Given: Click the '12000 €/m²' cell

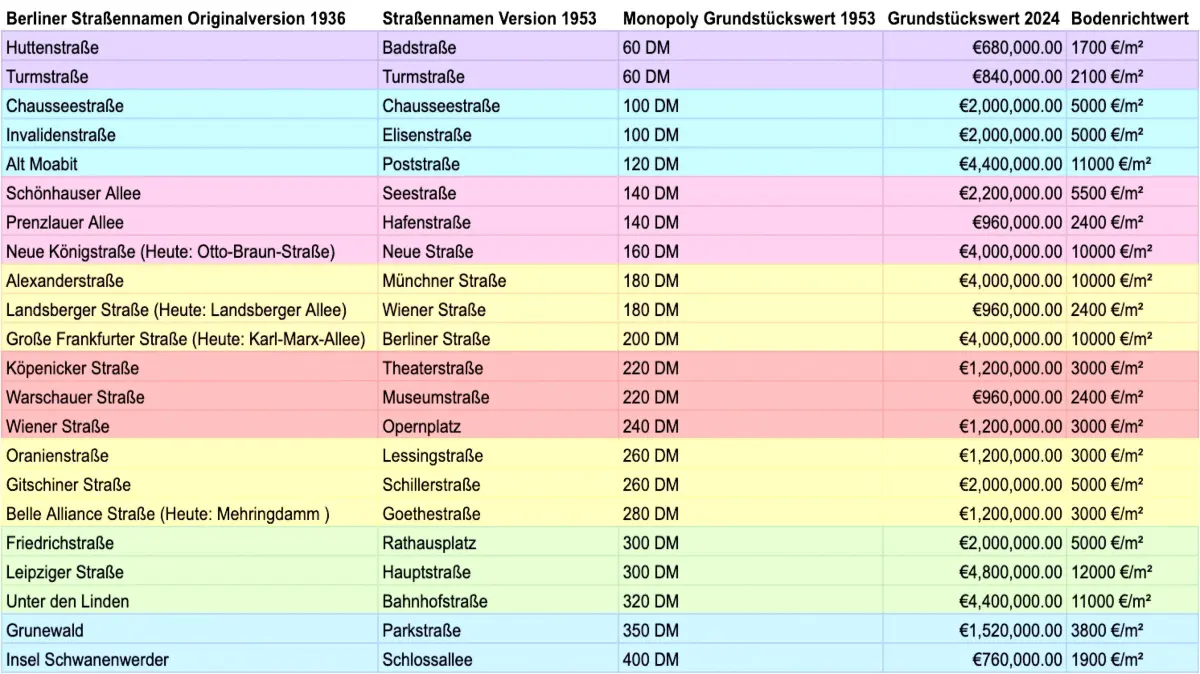Looking at the screenshot, I should click(1111, 572).
